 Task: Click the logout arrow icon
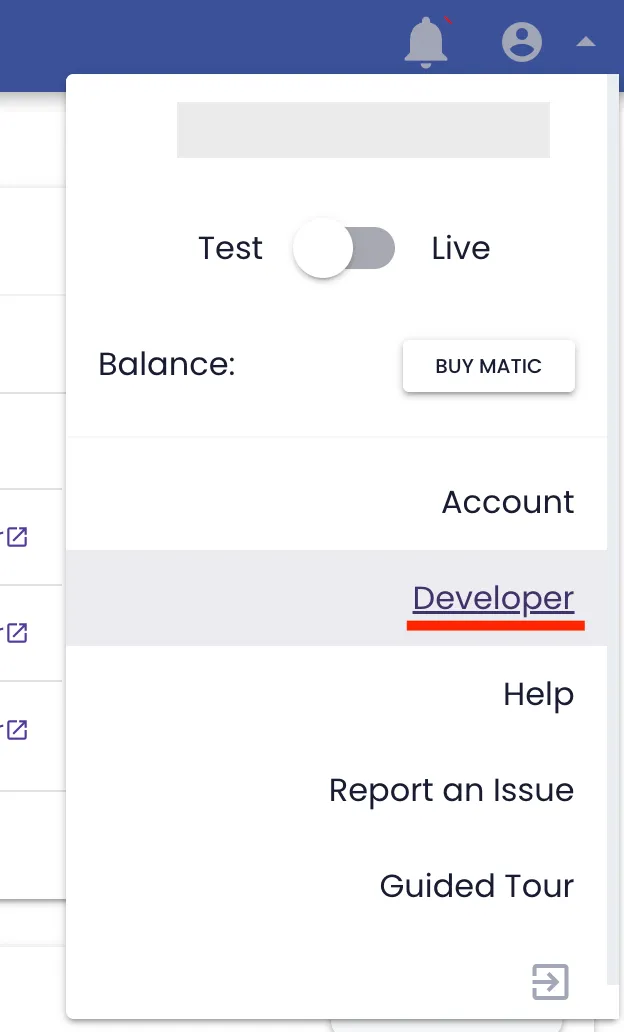(550, 982)
